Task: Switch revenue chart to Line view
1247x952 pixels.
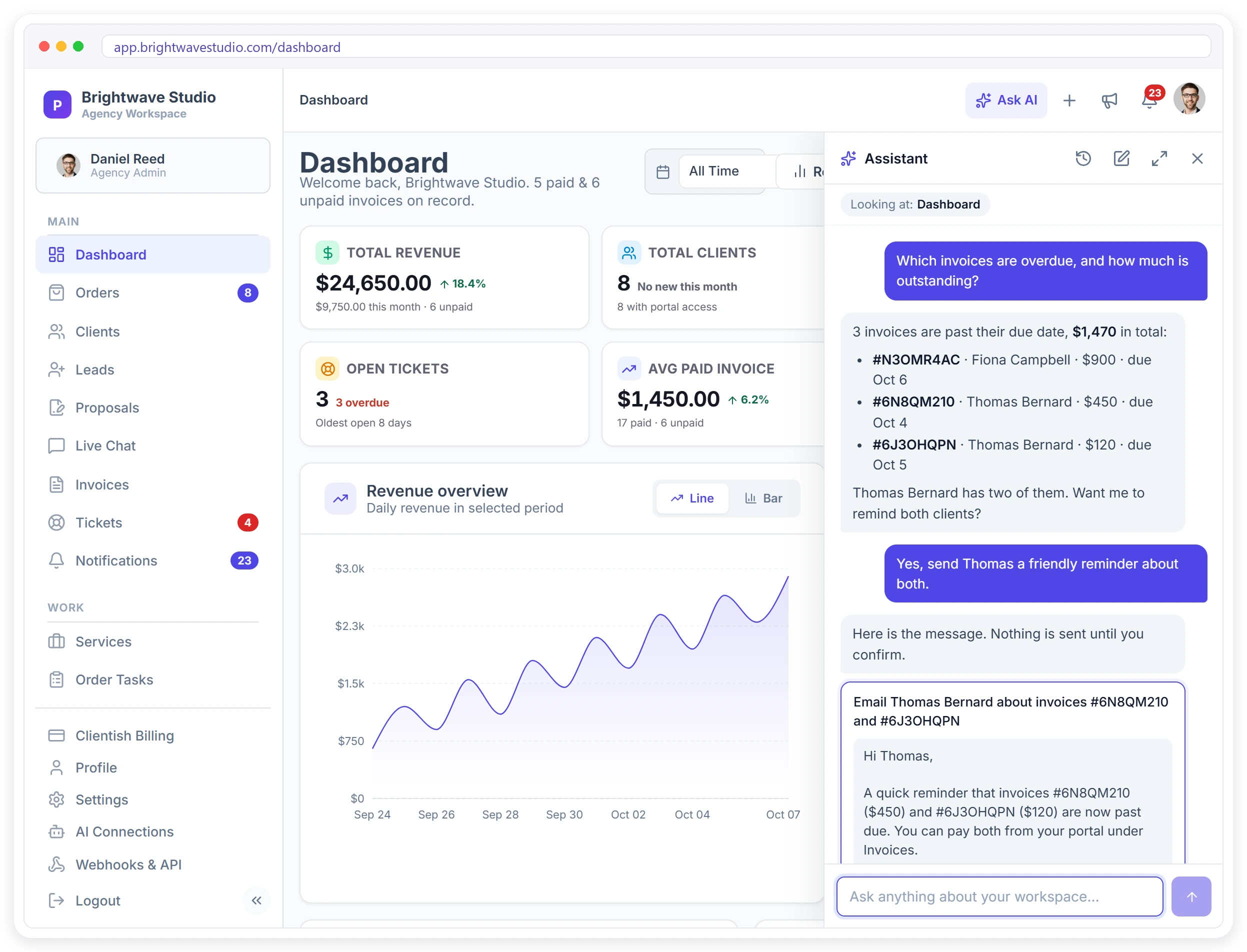Action: click(692, 498)
